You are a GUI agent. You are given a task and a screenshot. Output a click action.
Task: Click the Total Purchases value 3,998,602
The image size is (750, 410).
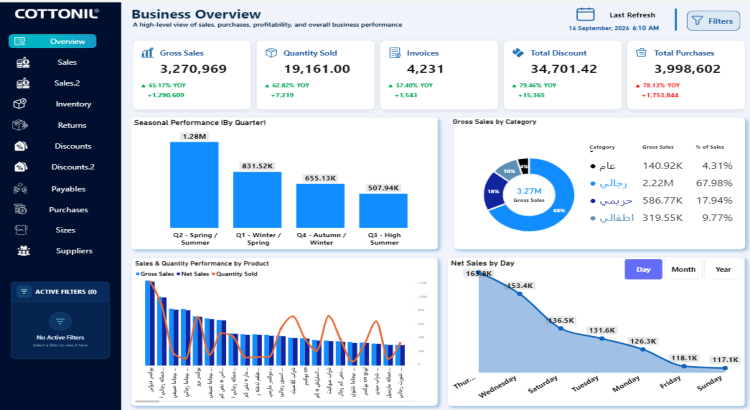tap(687, 69)
